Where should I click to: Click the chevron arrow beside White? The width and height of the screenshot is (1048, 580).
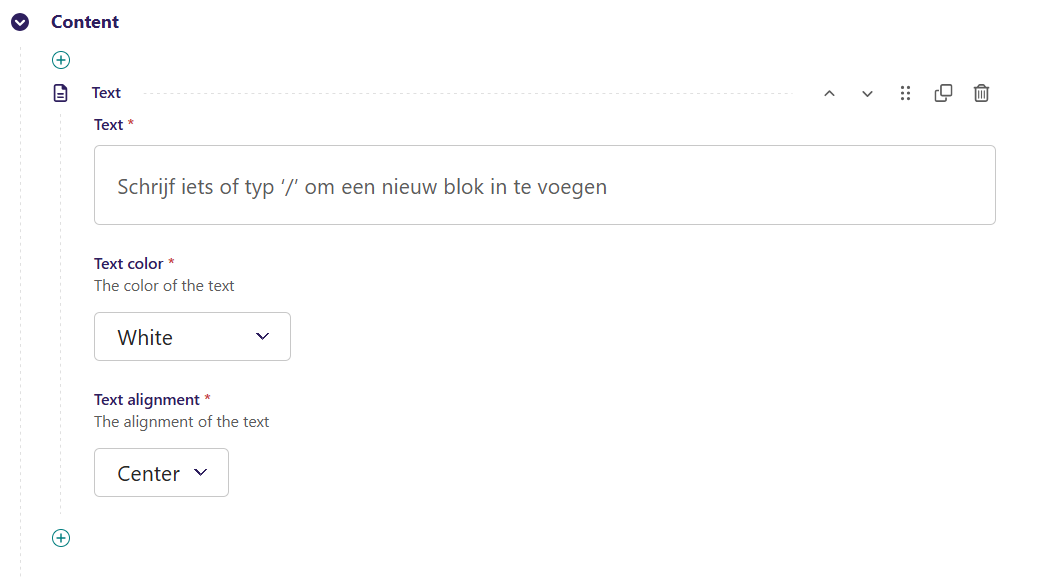263,337
